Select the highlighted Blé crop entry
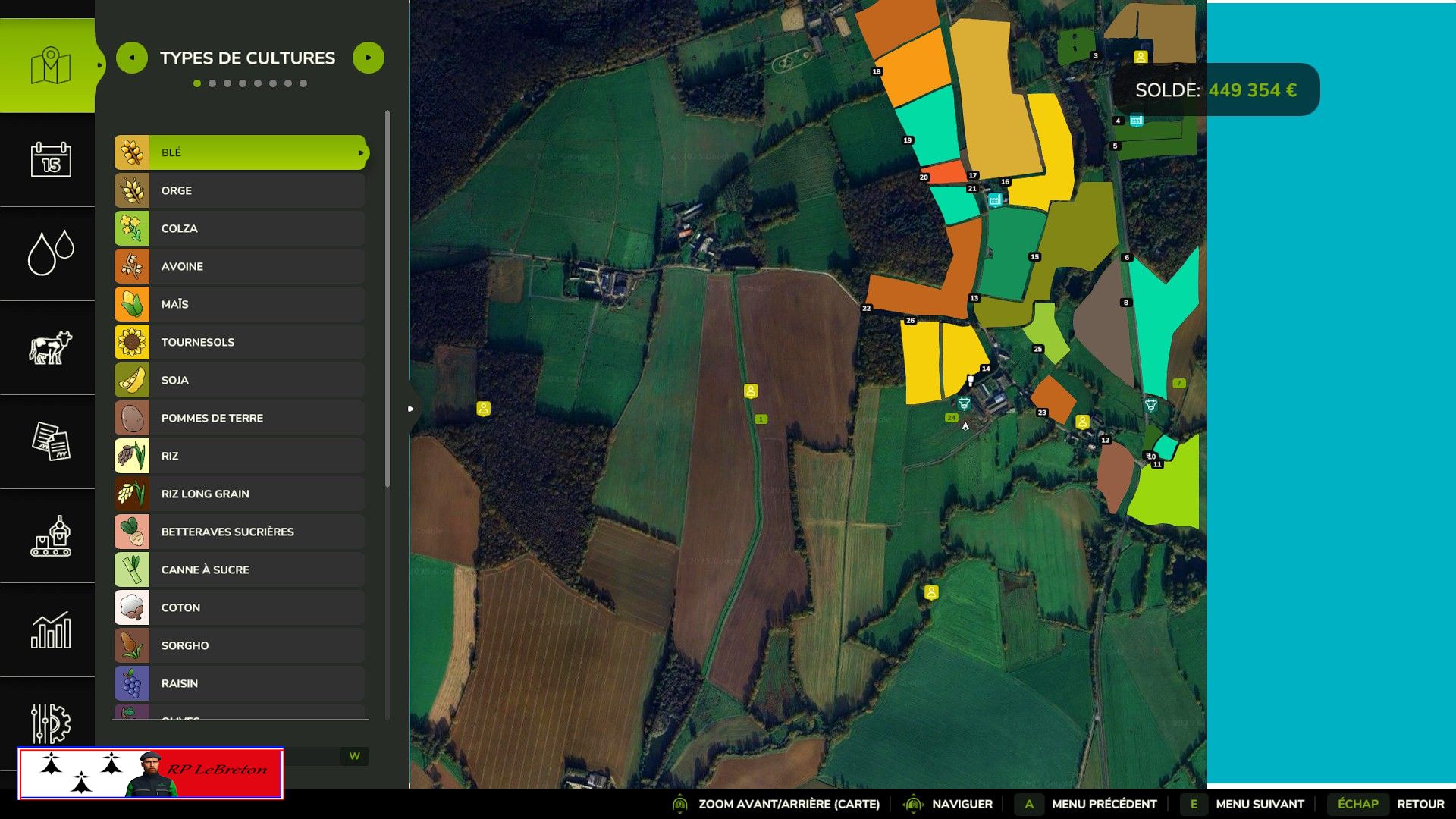This screenshot has height=819, width=1456. 240,152
